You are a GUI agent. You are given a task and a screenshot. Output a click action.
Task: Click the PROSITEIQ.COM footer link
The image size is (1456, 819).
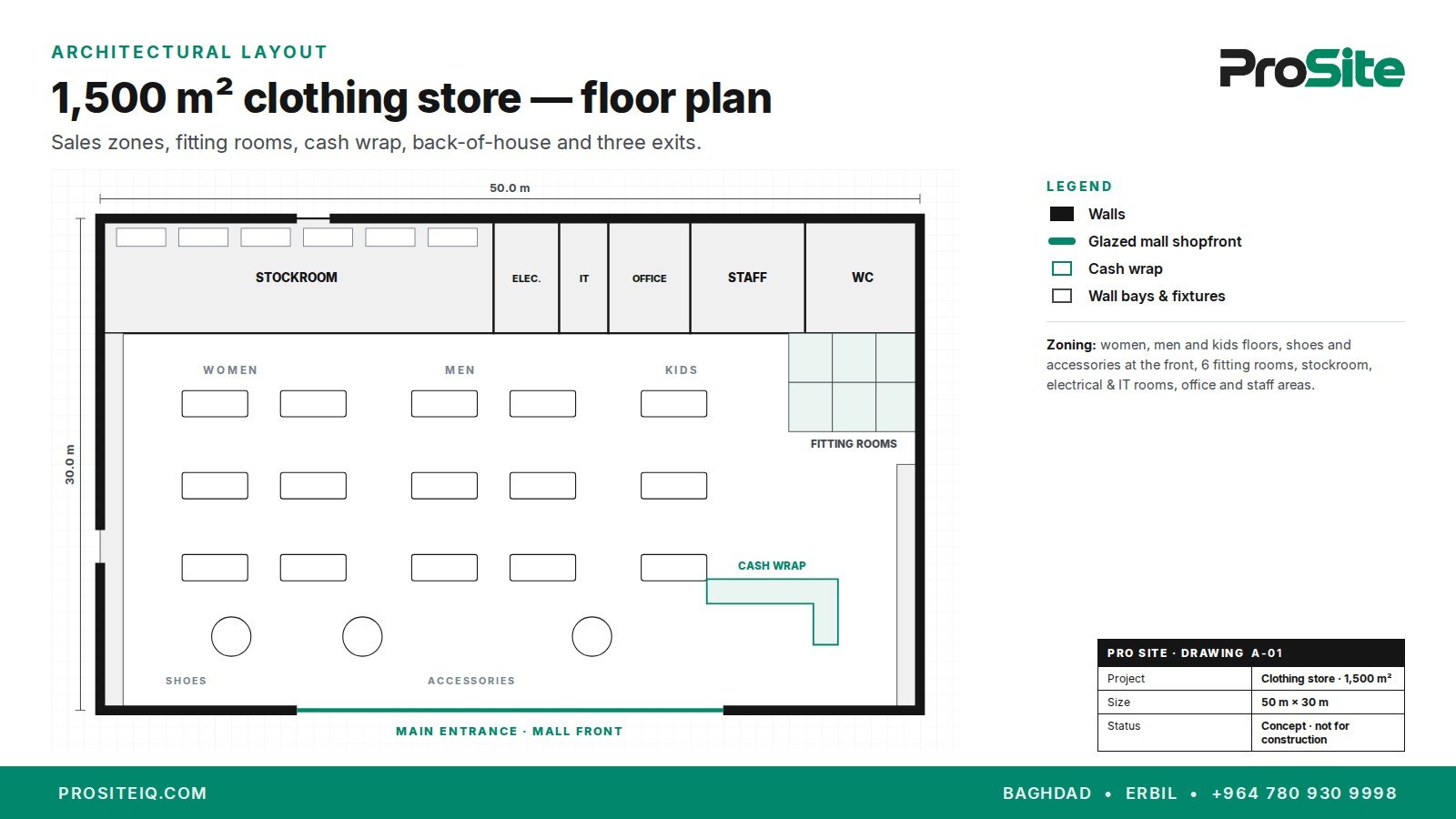[133, 794]
